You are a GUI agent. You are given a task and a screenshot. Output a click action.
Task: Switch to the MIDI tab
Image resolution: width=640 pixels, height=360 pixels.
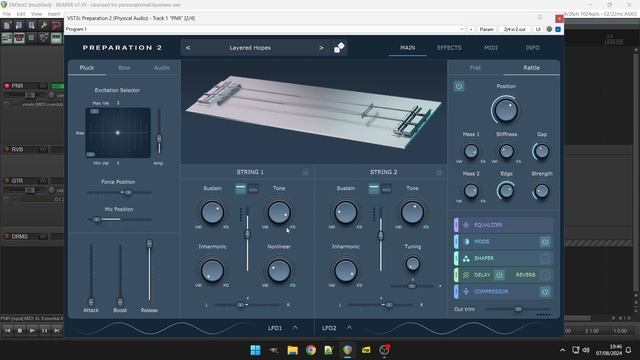point(491,48)
